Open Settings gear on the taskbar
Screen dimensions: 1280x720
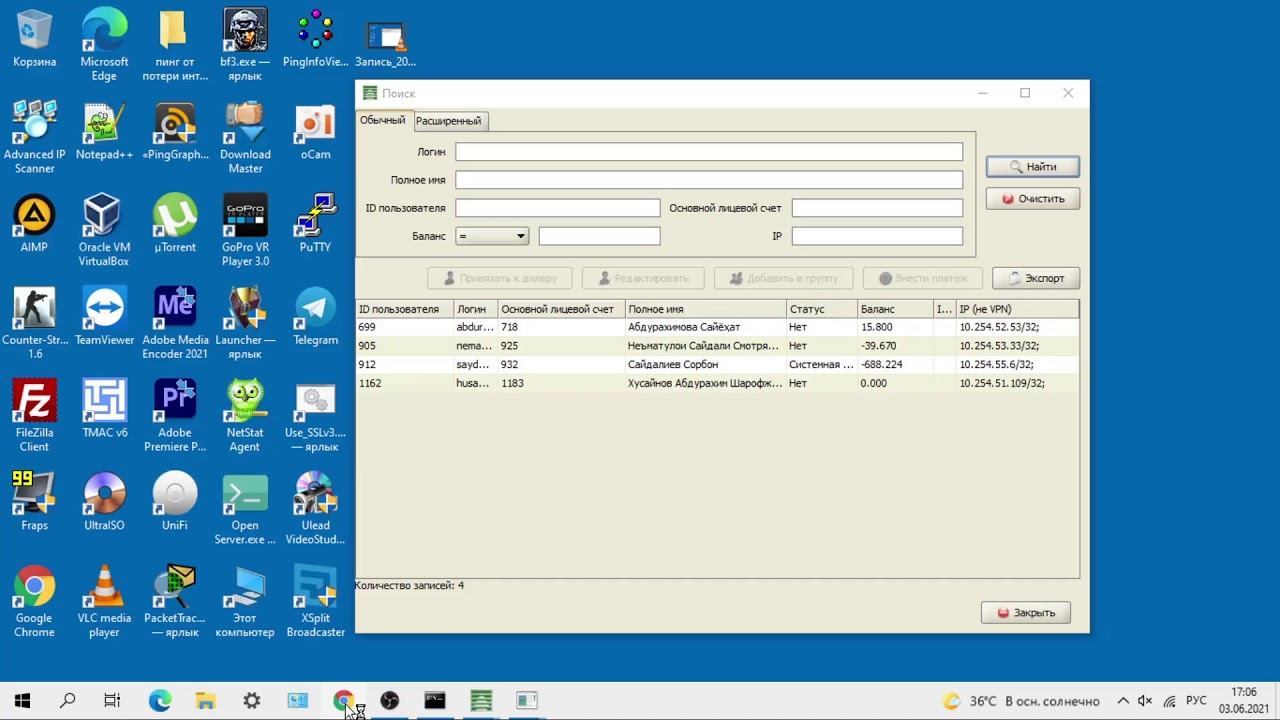tap(251, 701)
